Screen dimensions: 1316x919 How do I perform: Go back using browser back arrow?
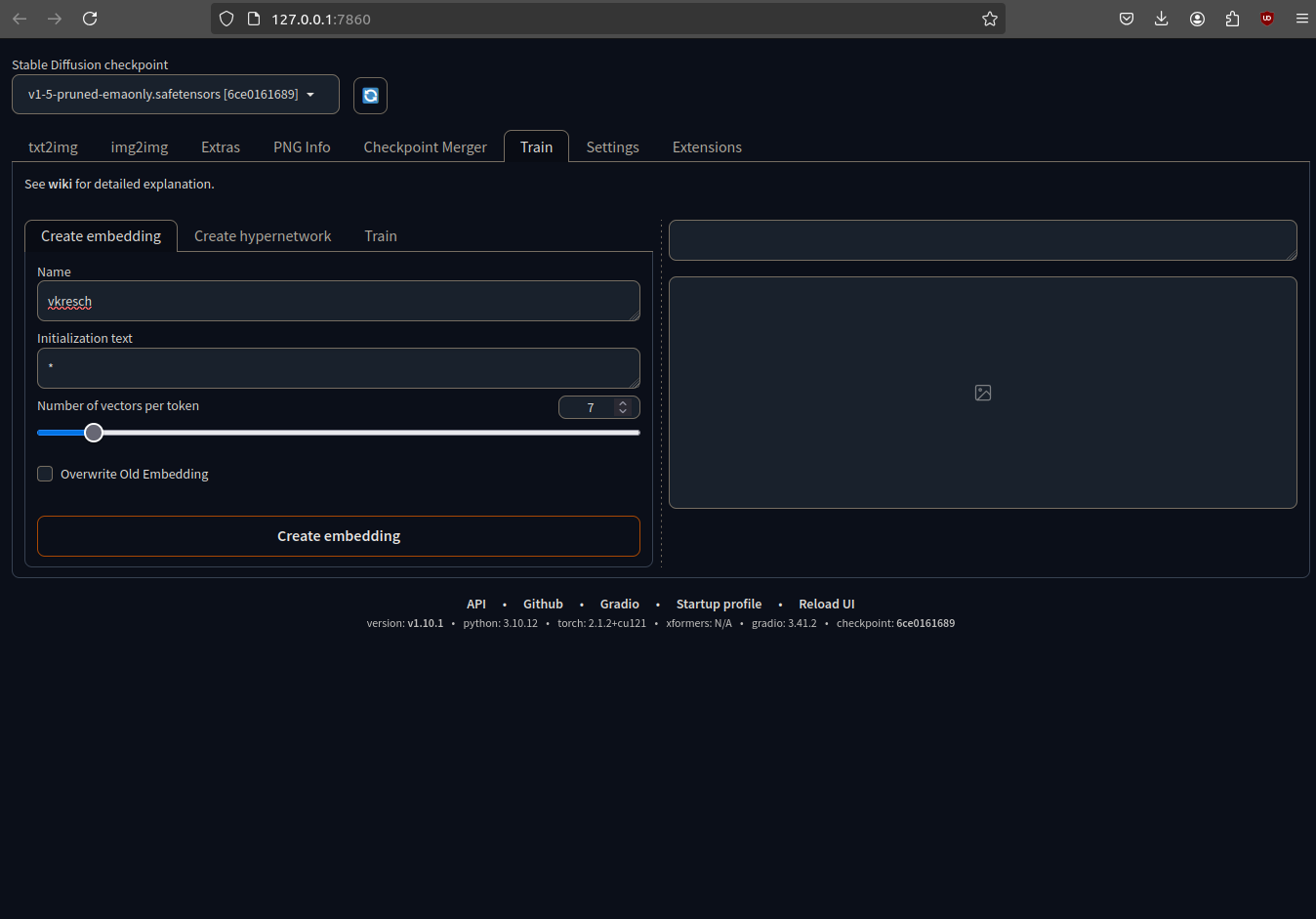click(x=20, y=19)
